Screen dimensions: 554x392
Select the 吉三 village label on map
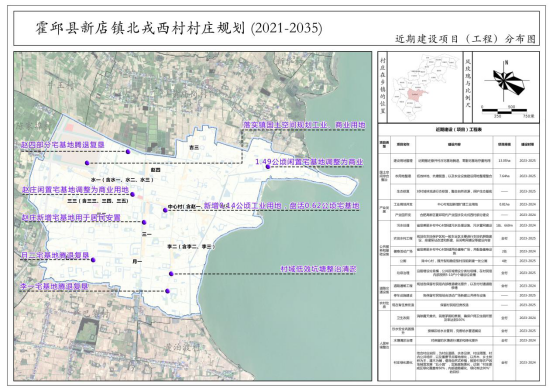[x=194, y=148]
